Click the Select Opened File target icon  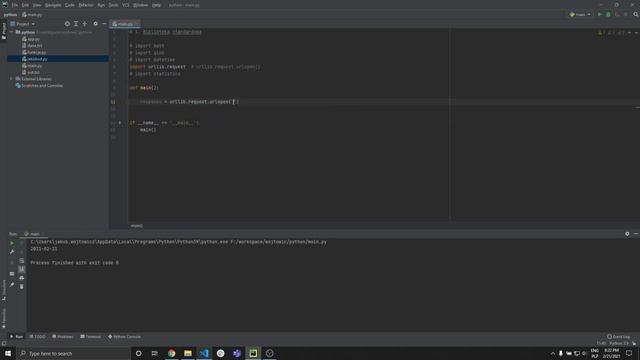point(67,24)
